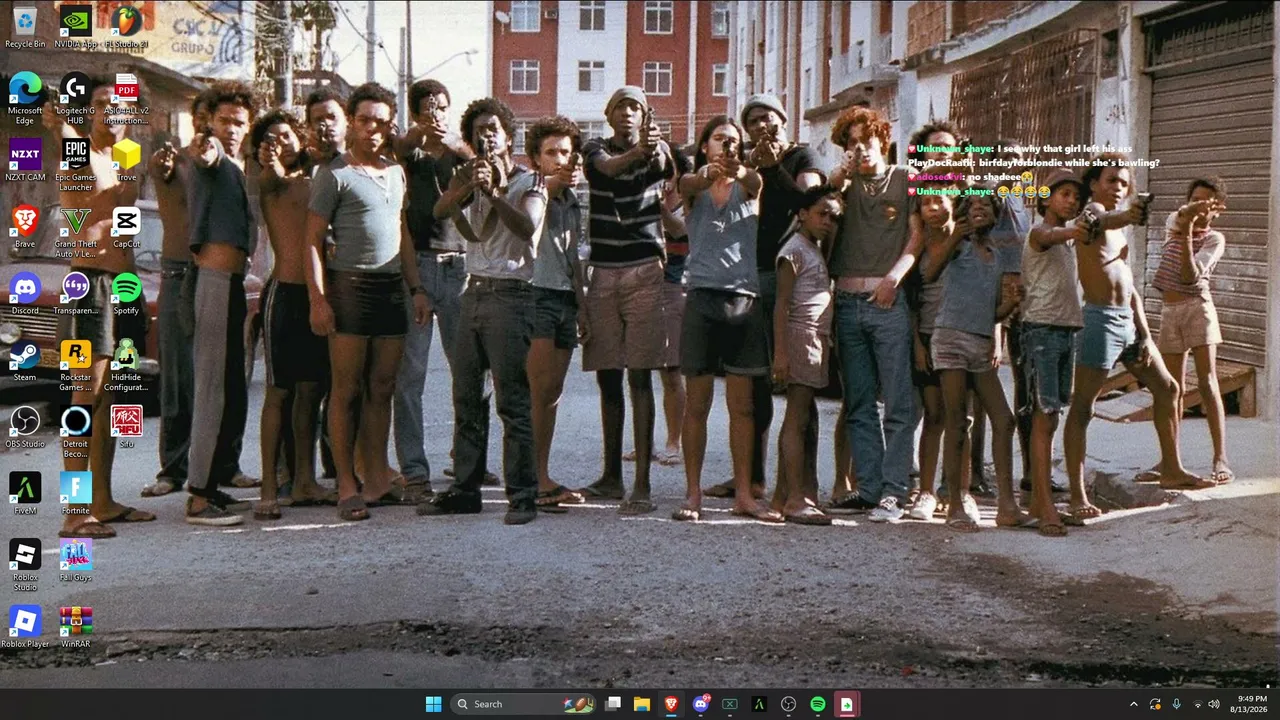The width and height of the screenshot is (1280, 720).
Task: Open FiveM from the taskbar
Action: click(x=759, y=704)
